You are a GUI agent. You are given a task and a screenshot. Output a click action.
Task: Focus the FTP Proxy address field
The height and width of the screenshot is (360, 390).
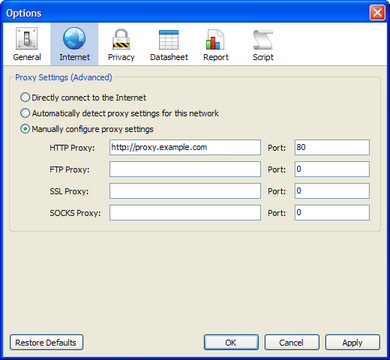[x=185, y=169]
